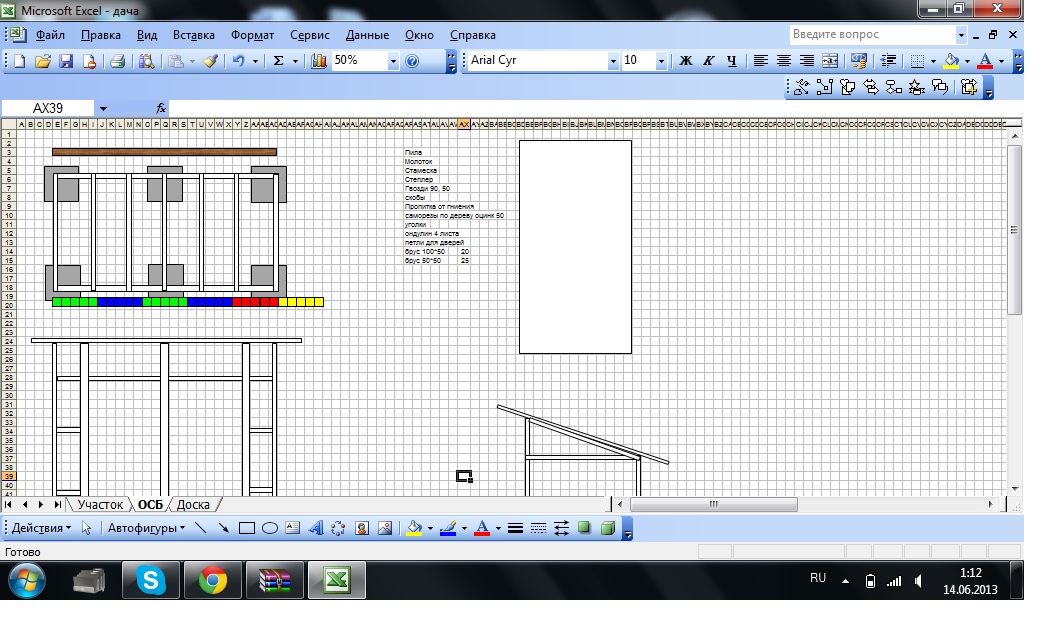The image size is (1048, 624).
Task: Open the Файл menu
Action: pos(50,35)
